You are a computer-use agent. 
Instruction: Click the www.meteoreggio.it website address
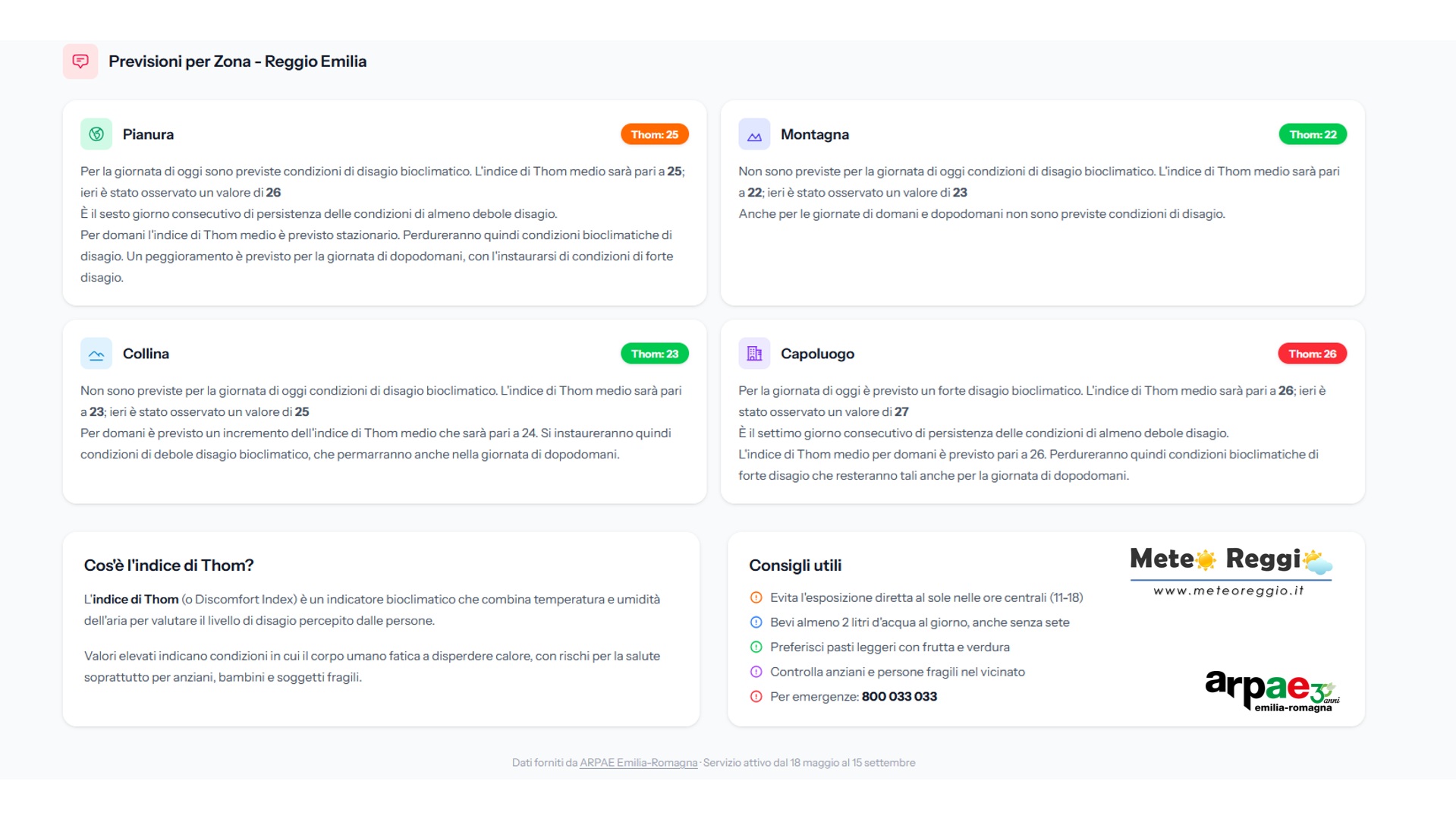(x=1228, y=591)
